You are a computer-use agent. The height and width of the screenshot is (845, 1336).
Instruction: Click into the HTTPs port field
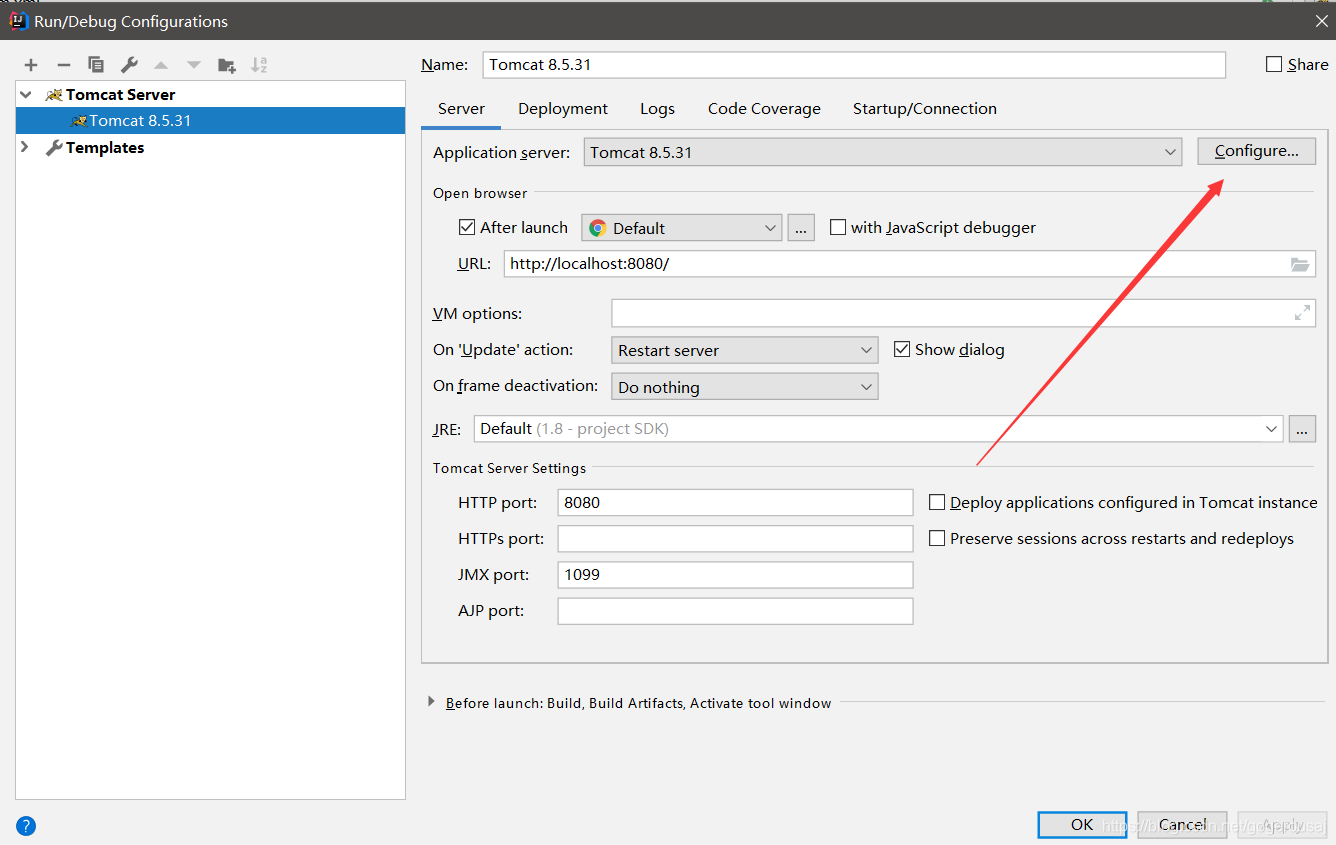[735, 538]
